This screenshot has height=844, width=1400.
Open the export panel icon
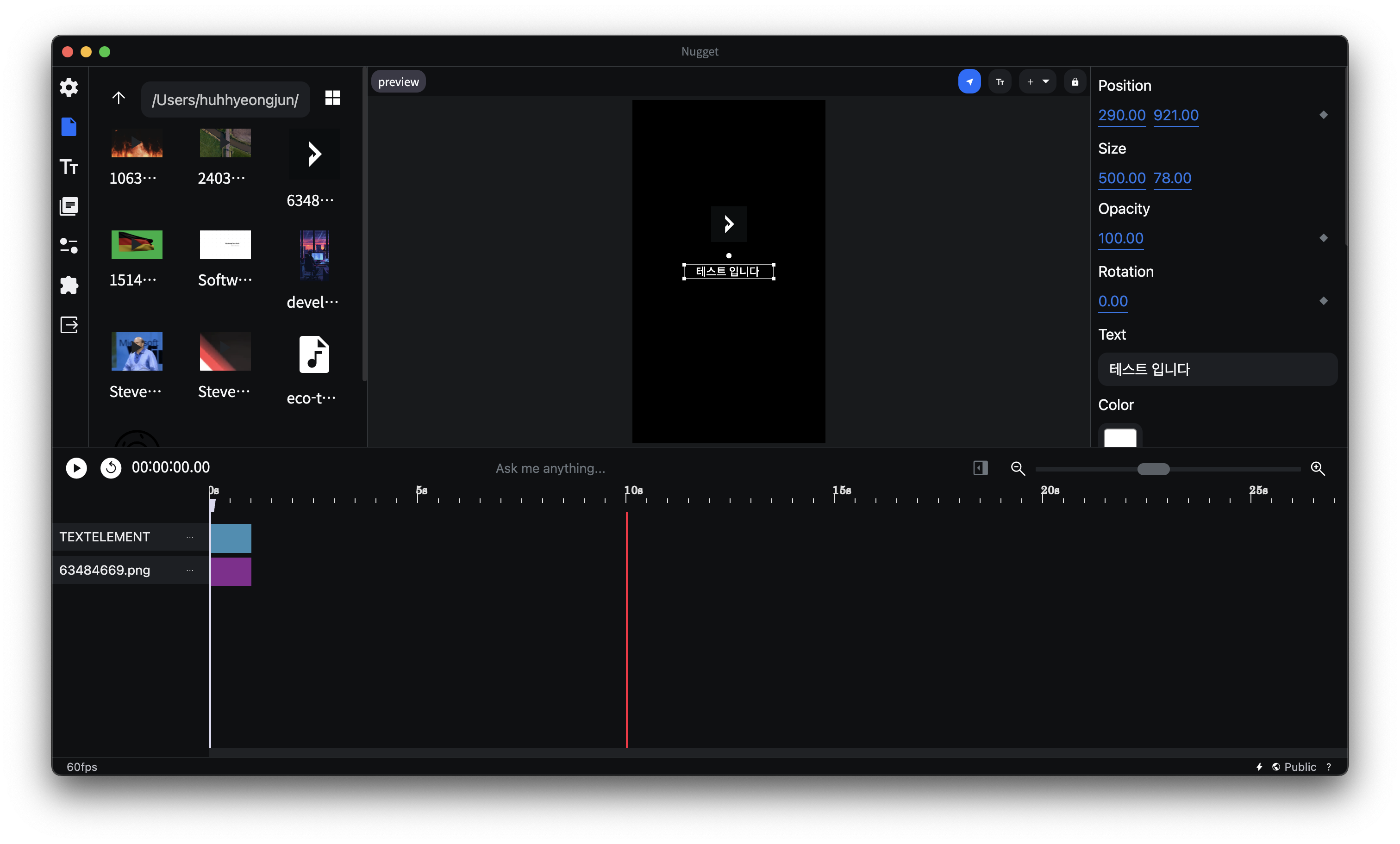coord(69,325)
